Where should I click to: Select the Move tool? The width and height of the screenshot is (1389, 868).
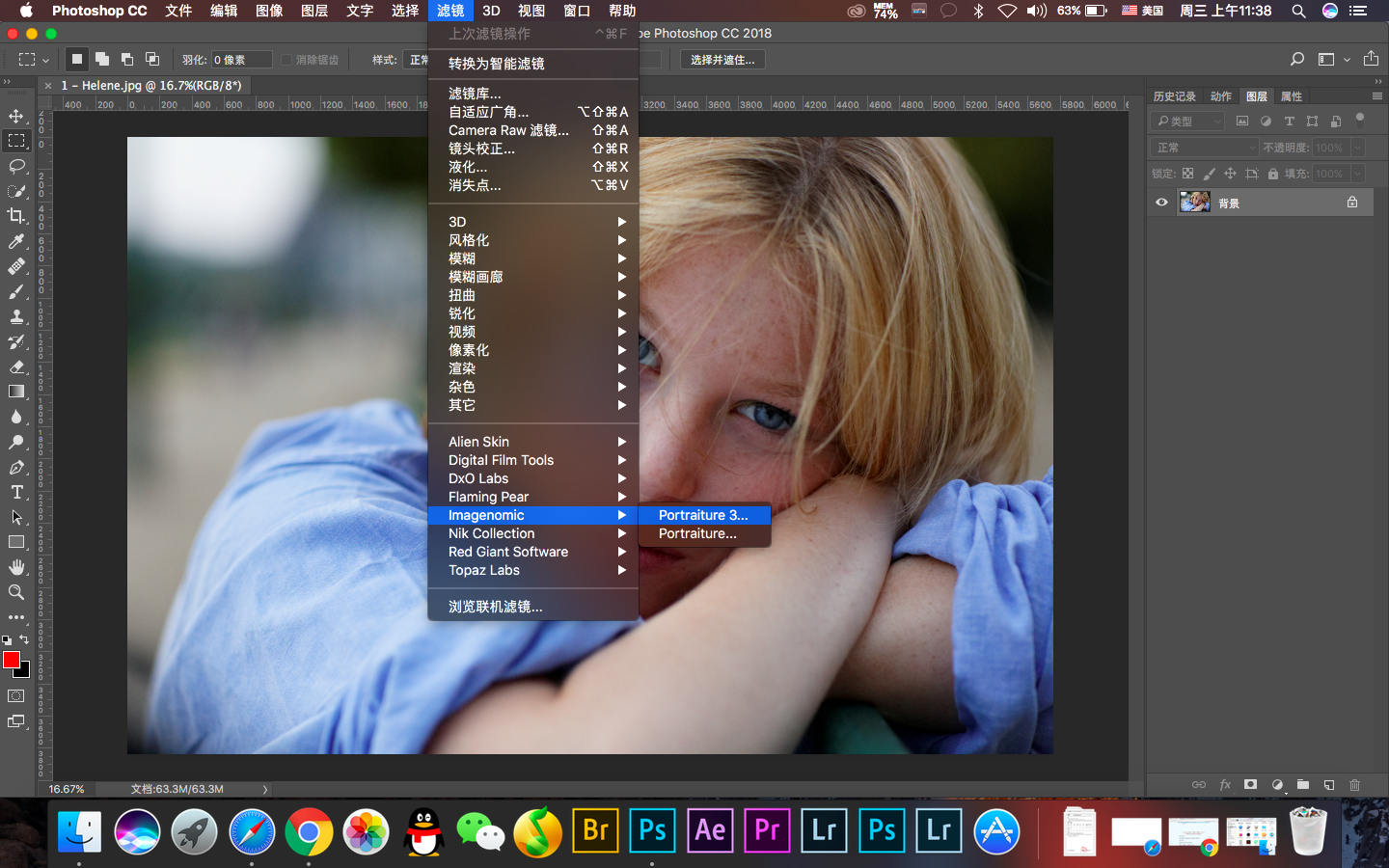[16, 116]
